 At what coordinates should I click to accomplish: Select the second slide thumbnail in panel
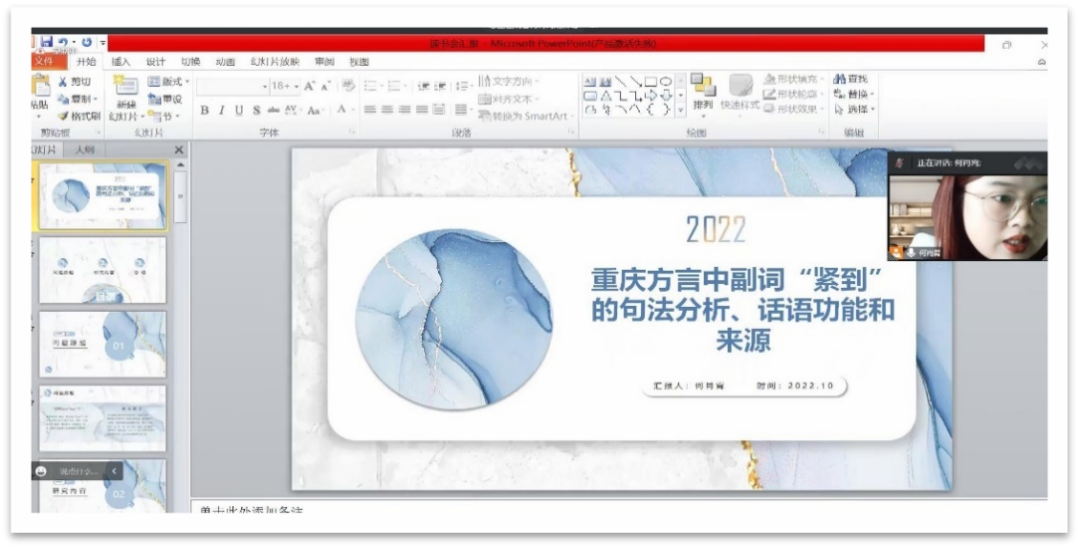point(101,270)
